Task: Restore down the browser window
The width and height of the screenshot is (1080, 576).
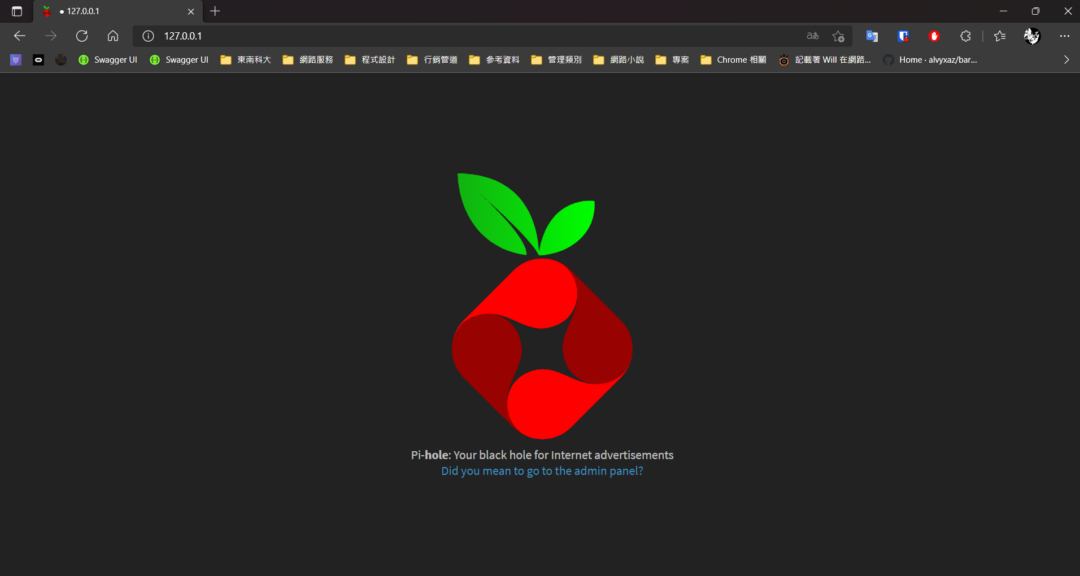Action: [x=1035, y=11]
